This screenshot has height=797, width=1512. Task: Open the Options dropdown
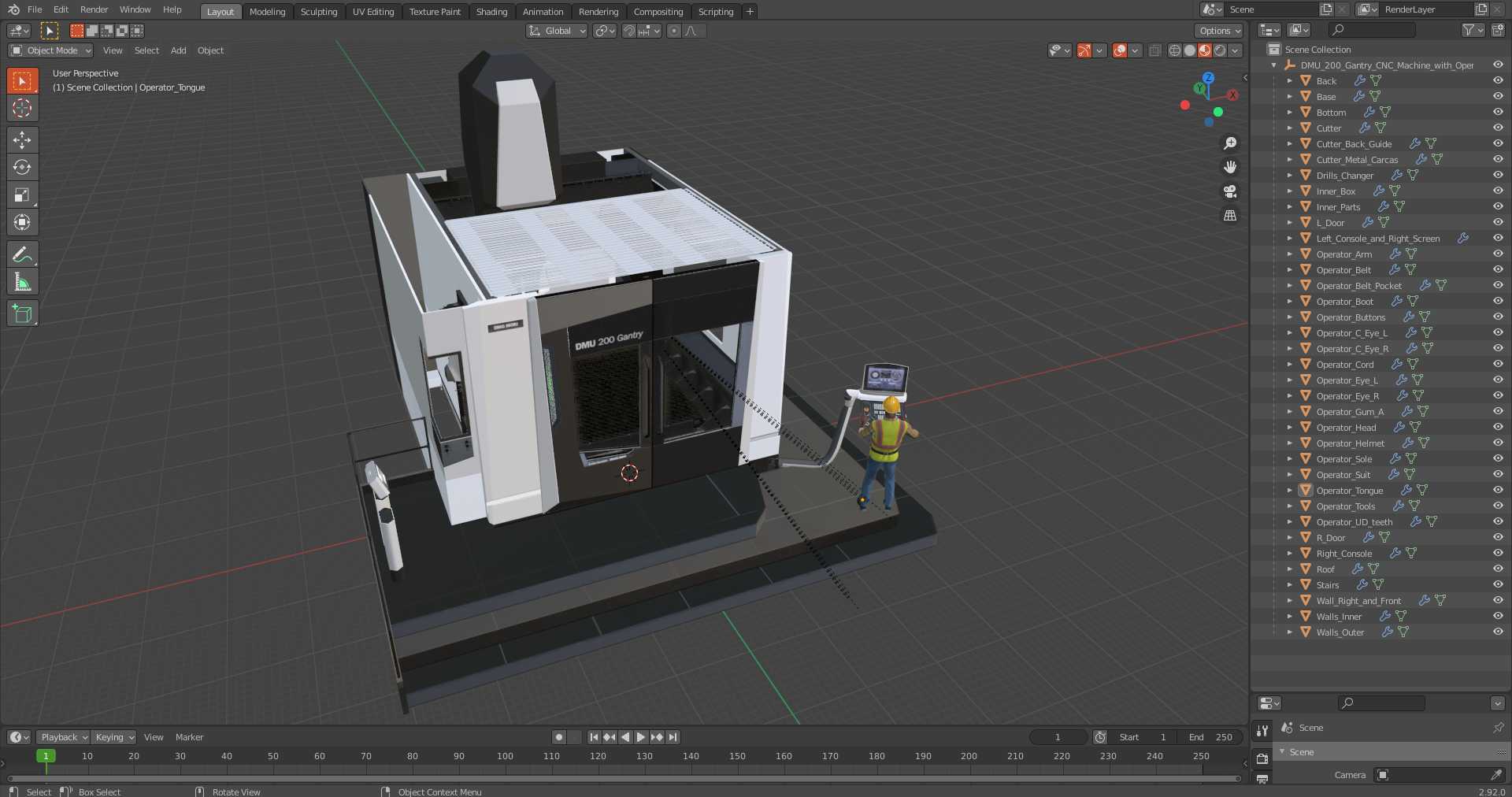[x=1218, y=31]
